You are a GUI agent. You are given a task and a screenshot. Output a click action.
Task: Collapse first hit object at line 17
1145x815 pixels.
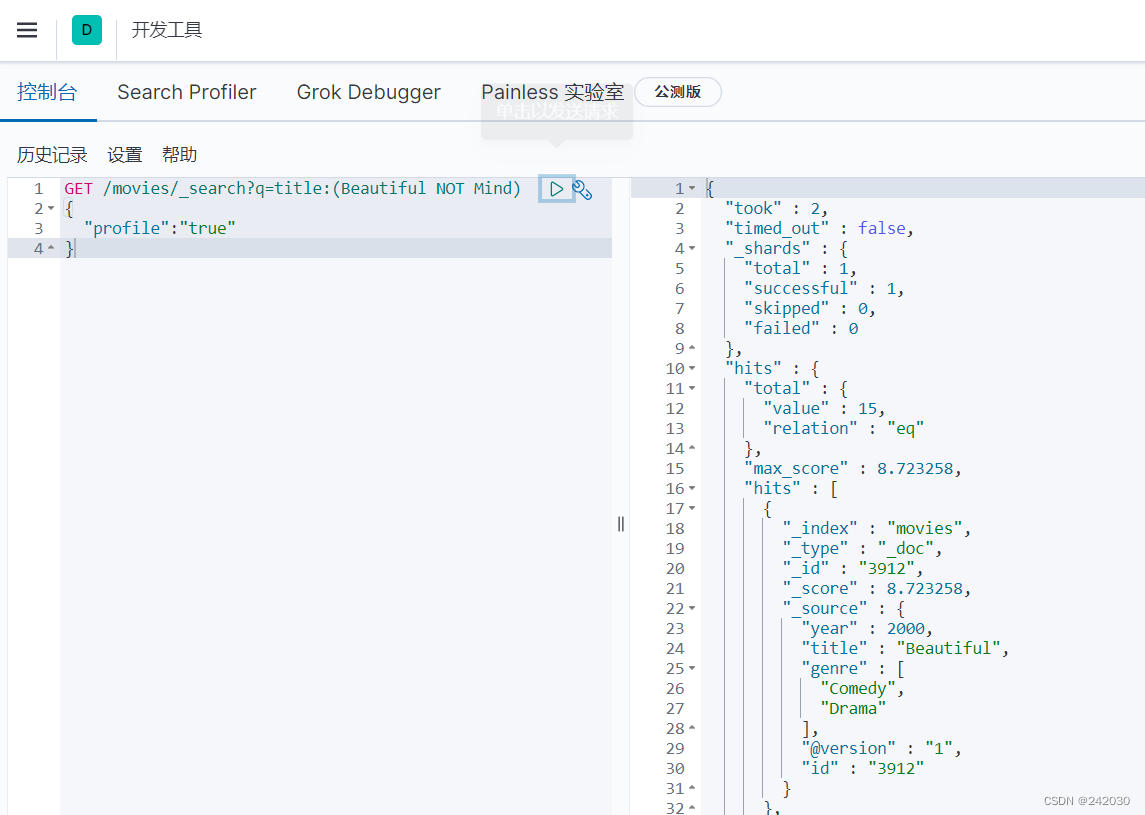692,508
